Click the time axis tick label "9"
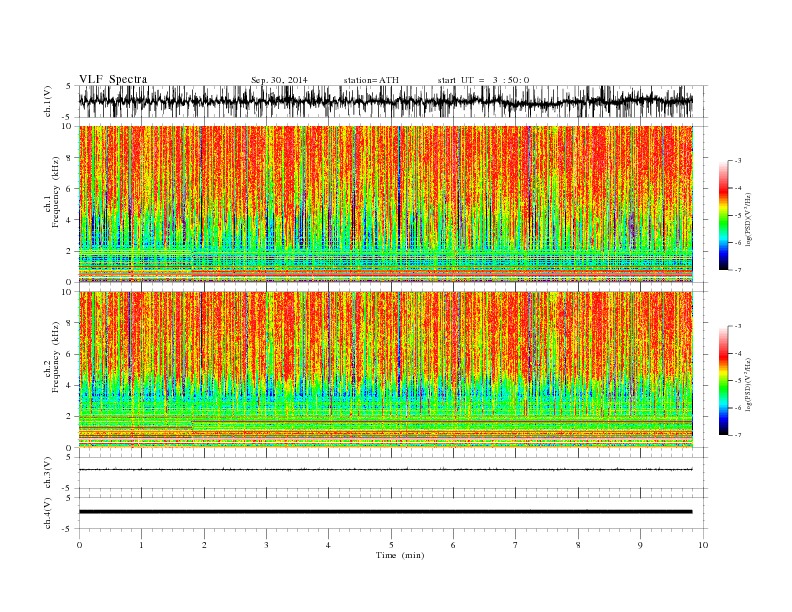792x612 pixels. pyautogui.click(x=640, y=545)
